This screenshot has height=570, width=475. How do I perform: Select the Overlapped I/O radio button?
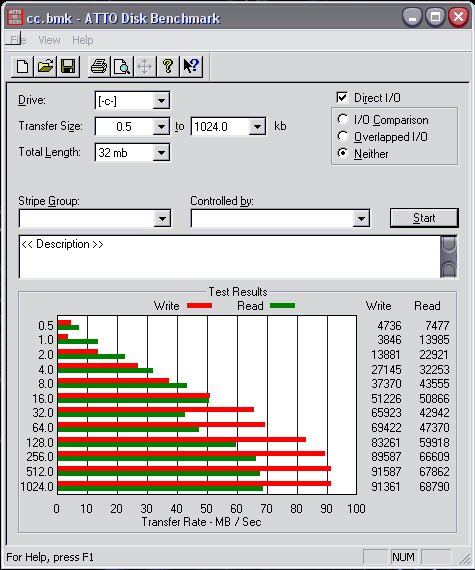tap(342, 136)
